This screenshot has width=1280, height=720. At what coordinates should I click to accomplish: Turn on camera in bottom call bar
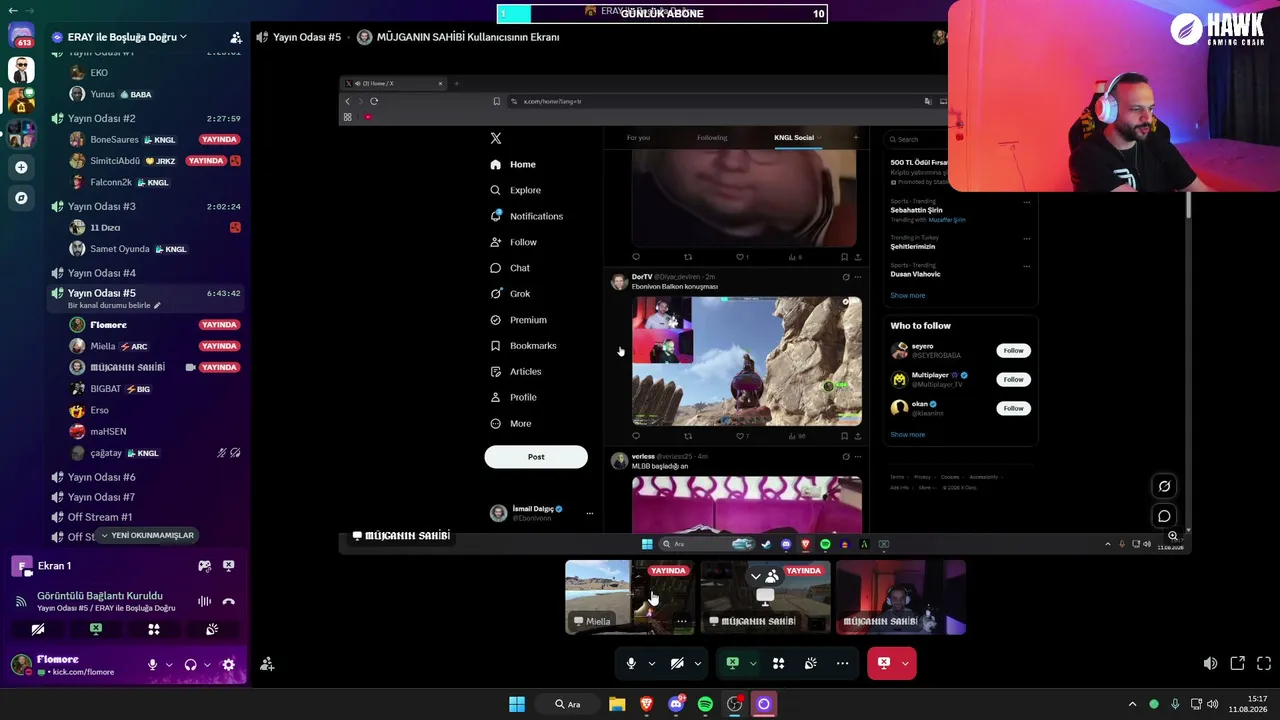[x=677, y=663]
